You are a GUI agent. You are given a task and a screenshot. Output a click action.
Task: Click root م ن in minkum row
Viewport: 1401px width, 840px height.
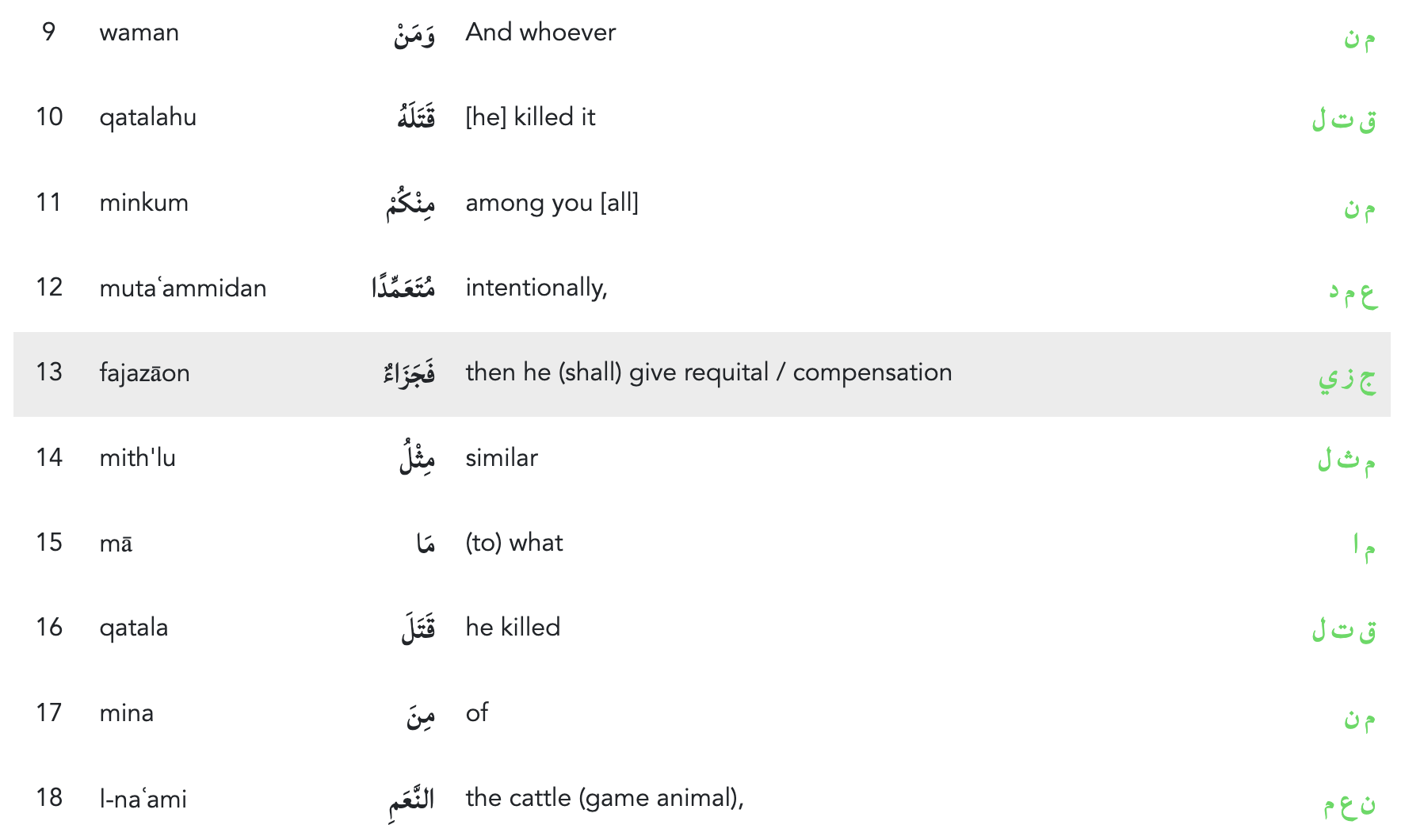[x=1358, y=208]
